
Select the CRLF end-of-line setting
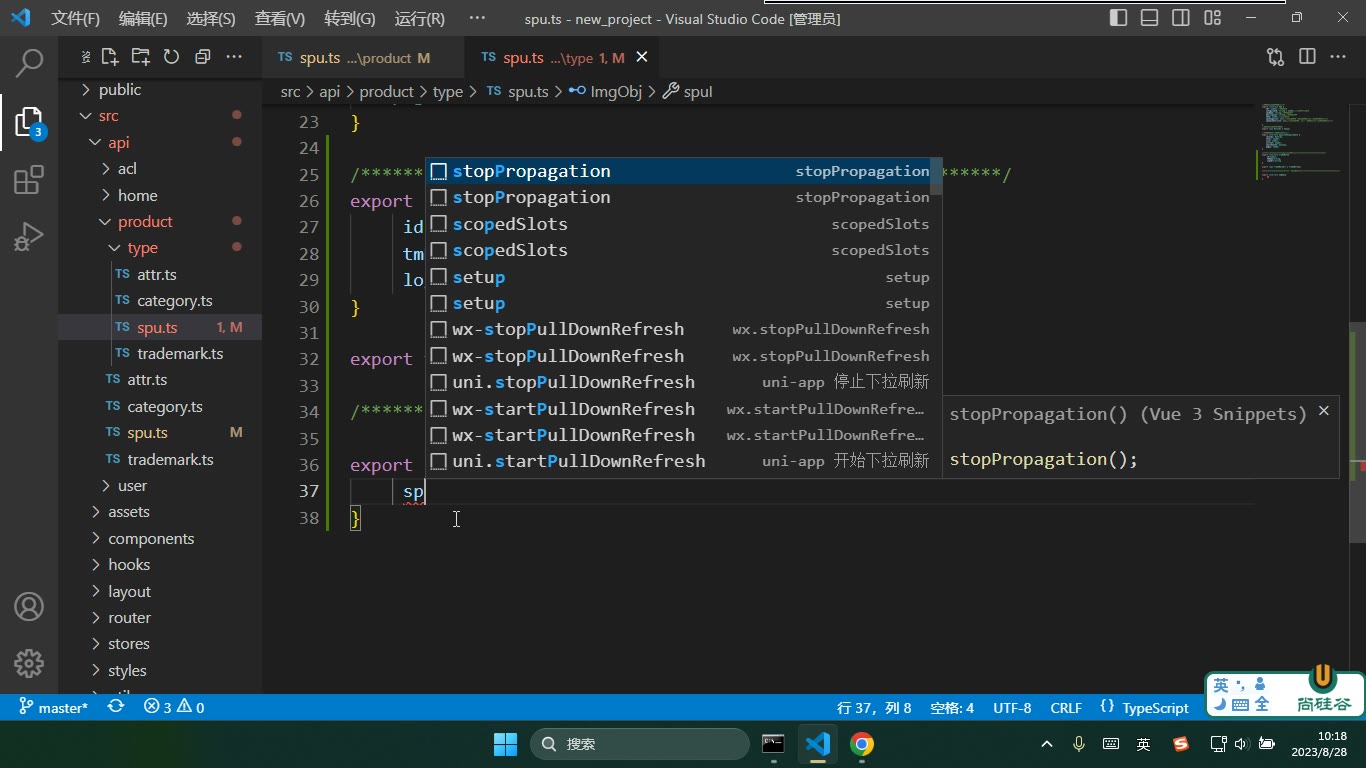point(1066,707)
